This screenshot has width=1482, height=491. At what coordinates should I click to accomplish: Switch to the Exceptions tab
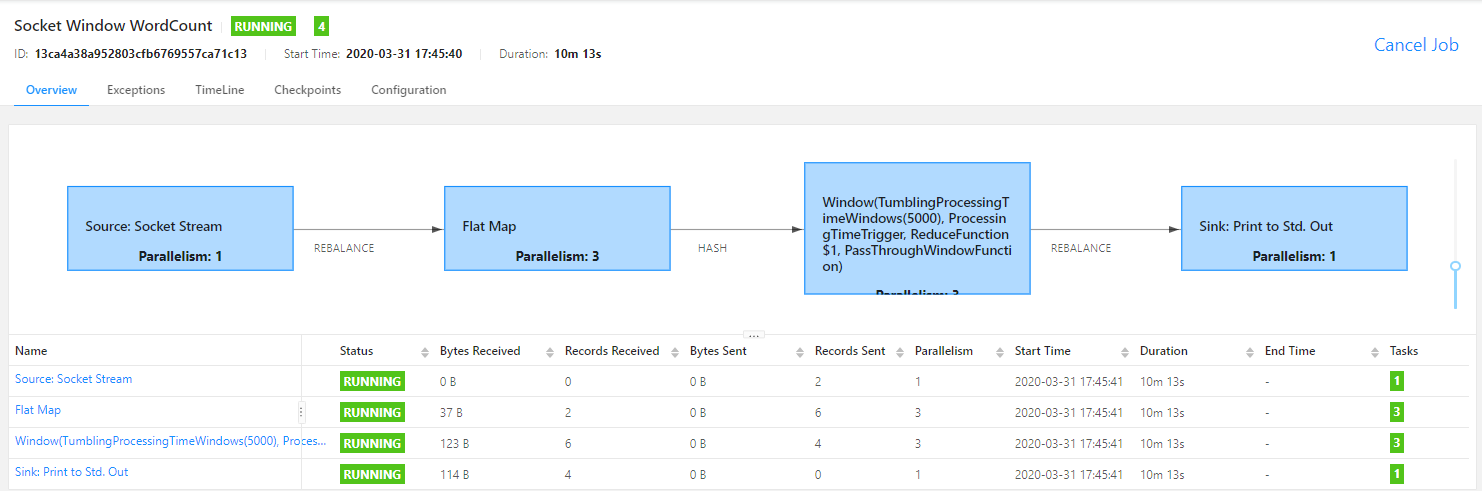click(136, 90)
